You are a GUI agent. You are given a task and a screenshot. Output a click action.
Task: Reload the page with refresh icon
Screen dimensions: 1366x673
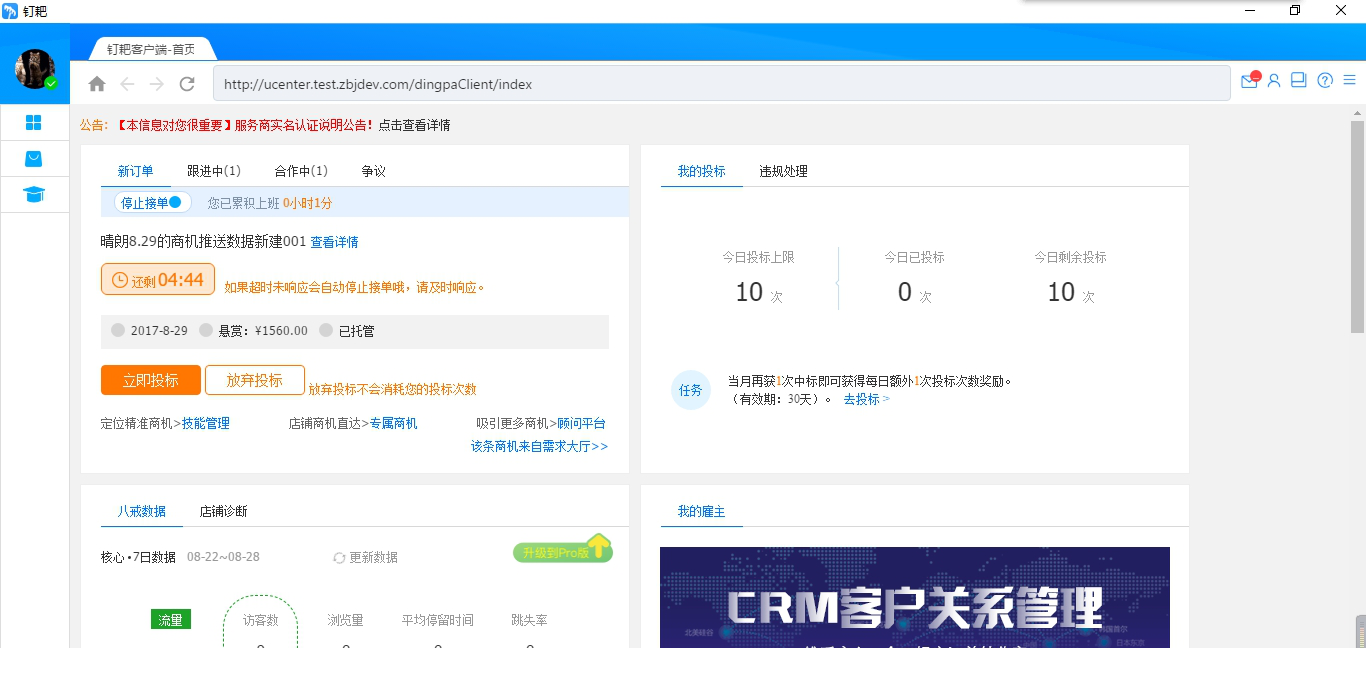coord(187,84)
